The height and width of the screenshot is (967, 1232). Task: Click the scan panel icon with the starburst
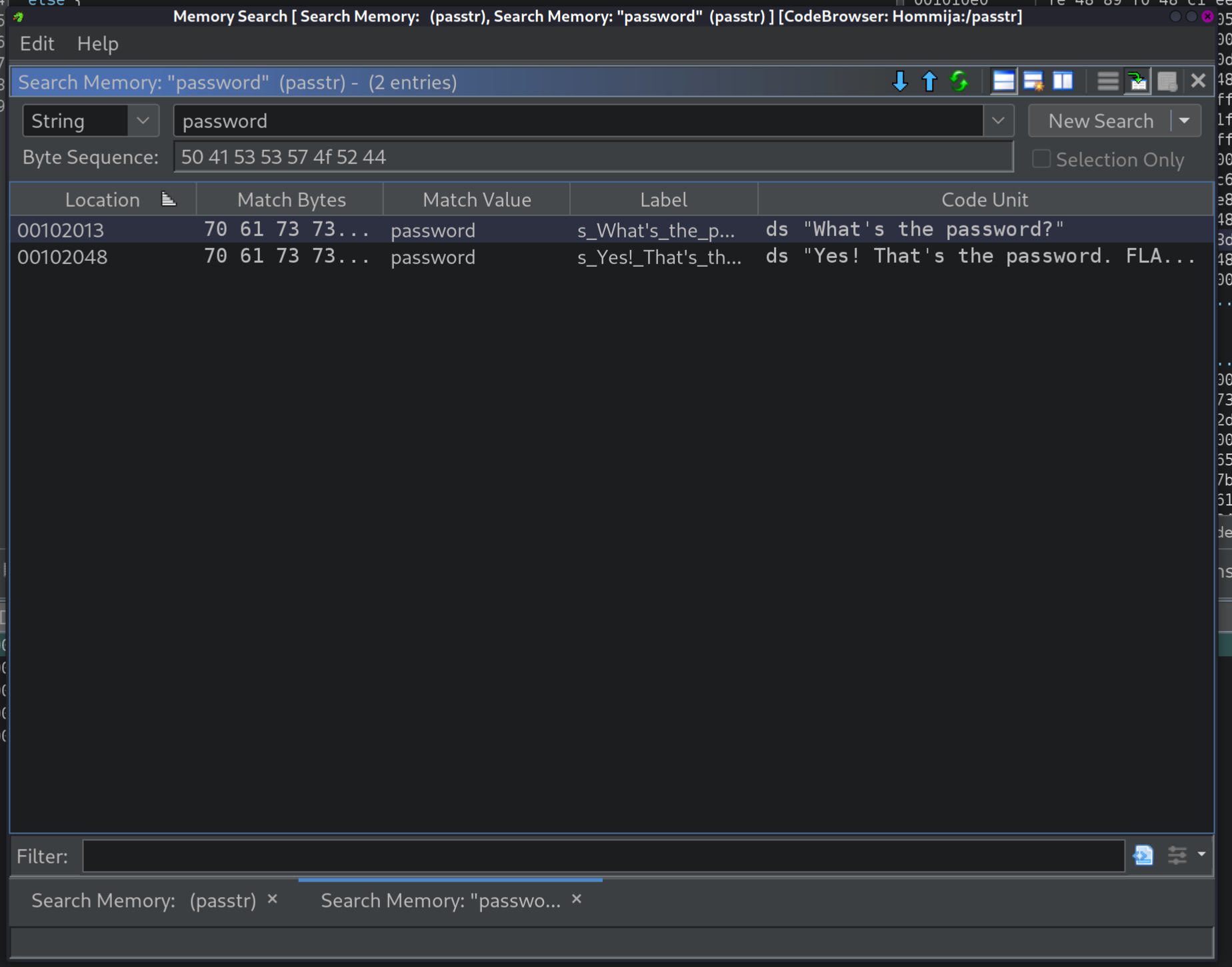click(1033, 81)
